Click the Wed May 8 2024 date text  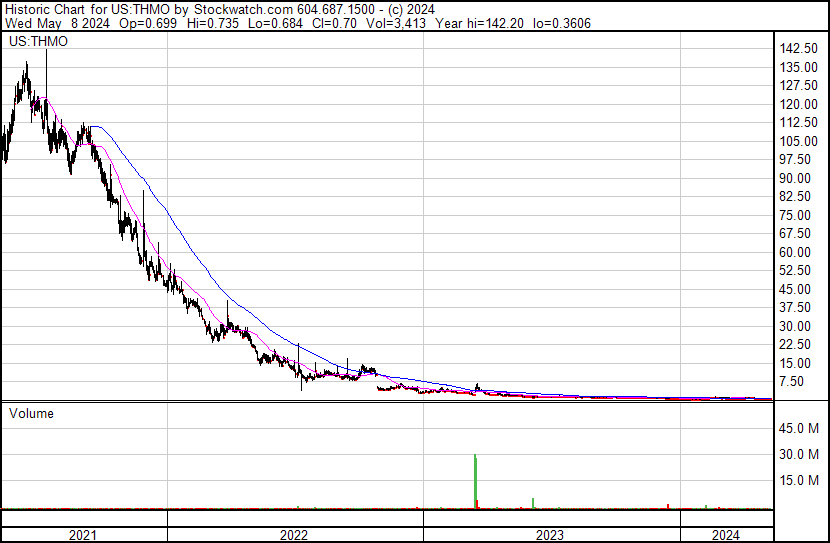[50, 23]
